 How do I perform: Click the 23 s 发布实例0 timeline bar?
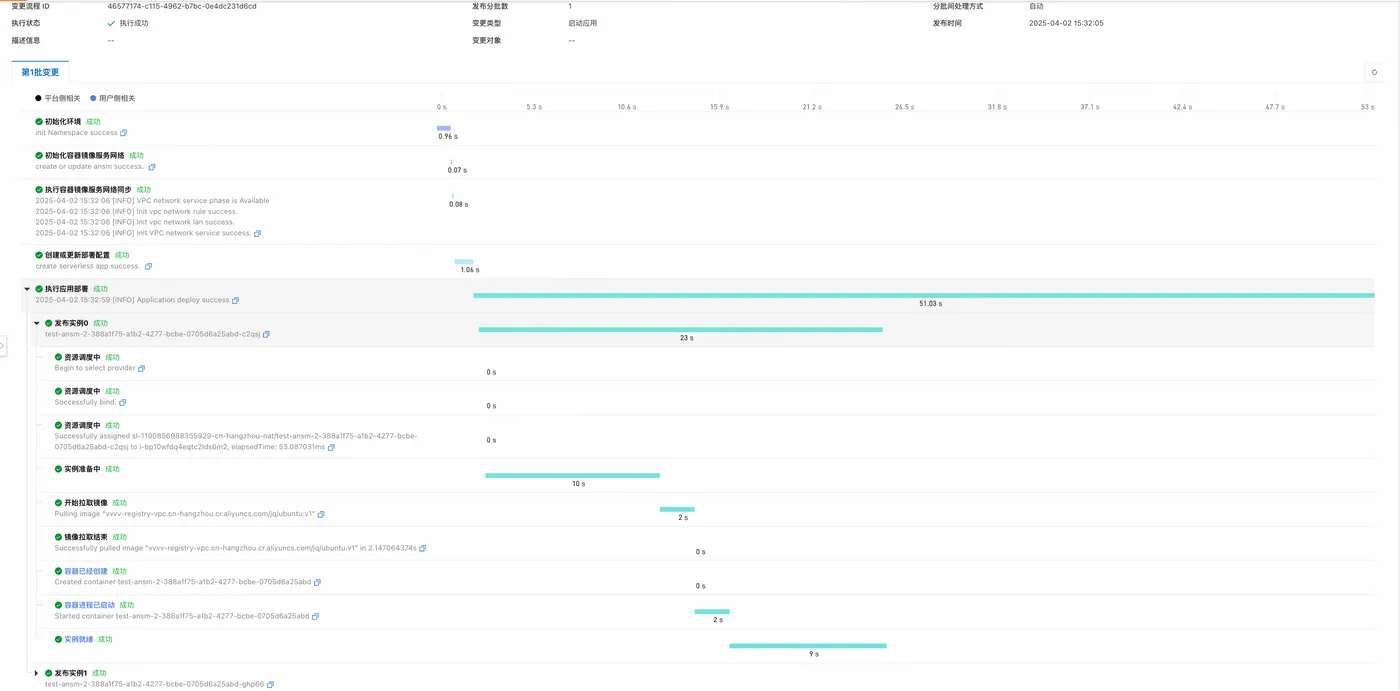(680, 329)
